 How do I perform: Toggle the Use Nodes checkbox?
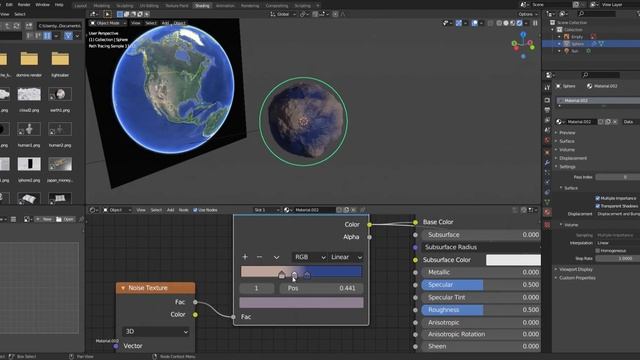click(195, 210)
